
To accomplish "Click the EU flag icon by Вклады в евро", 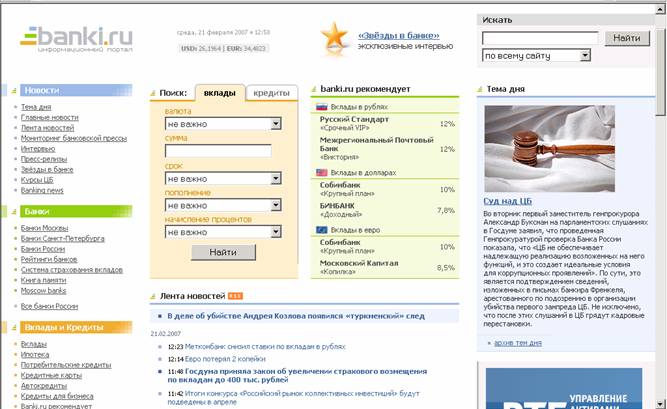I will pyautogui.click(x=322, y=230).
